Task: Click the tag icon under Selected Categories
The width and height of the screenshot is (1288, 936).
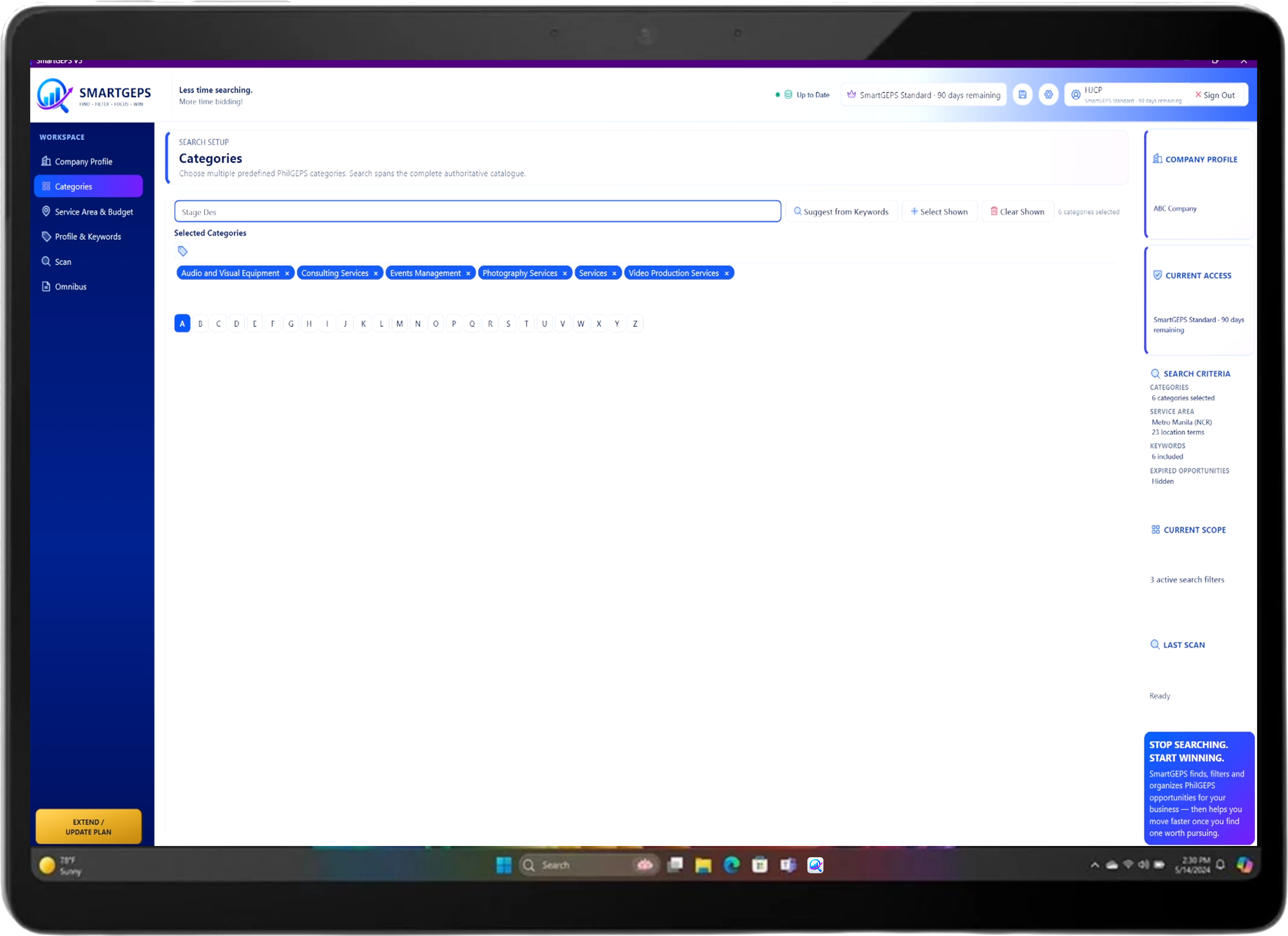Action: tap(182, 251)
